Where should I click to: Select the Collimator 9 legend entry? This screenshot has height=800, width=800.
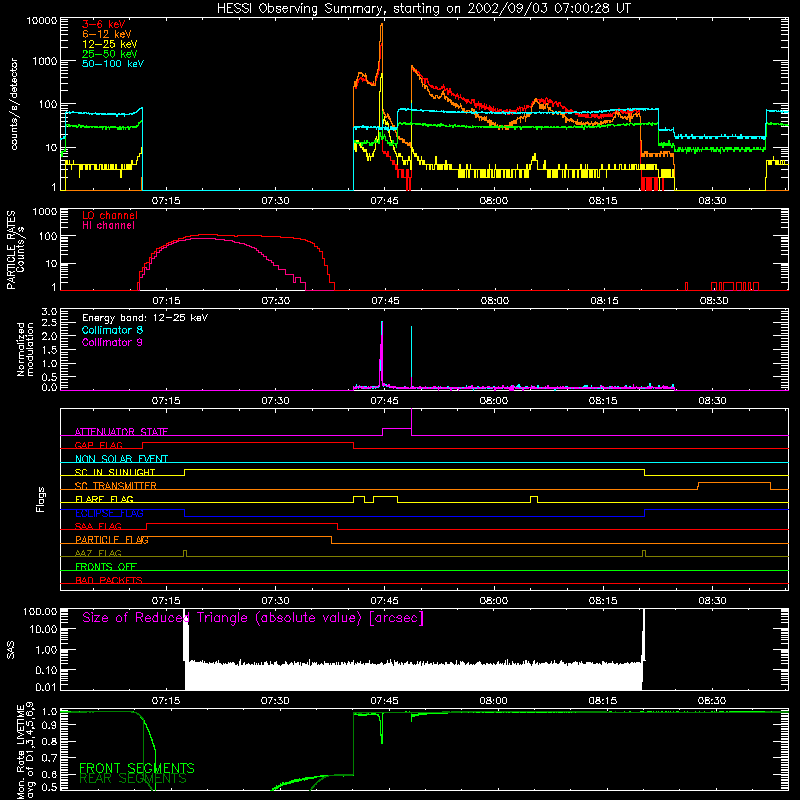pos(112,342)
